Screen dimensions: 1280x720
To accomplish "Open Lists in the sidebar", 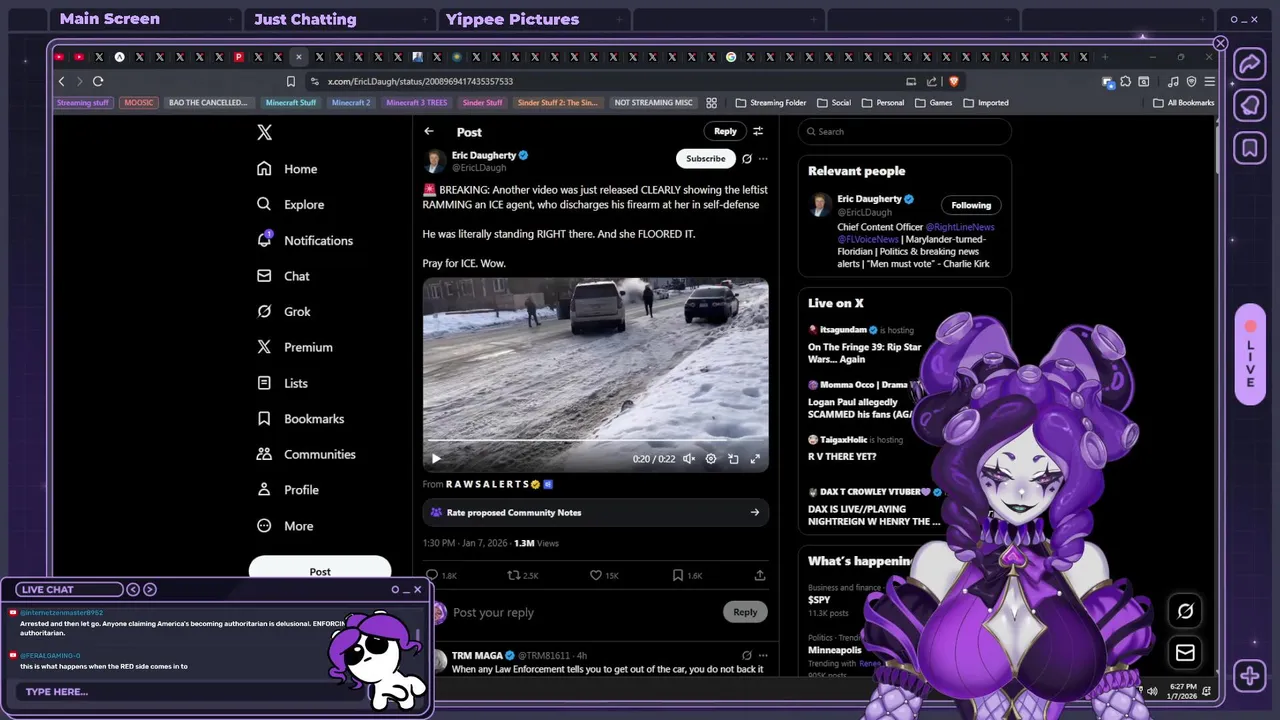I will (282, 383).
